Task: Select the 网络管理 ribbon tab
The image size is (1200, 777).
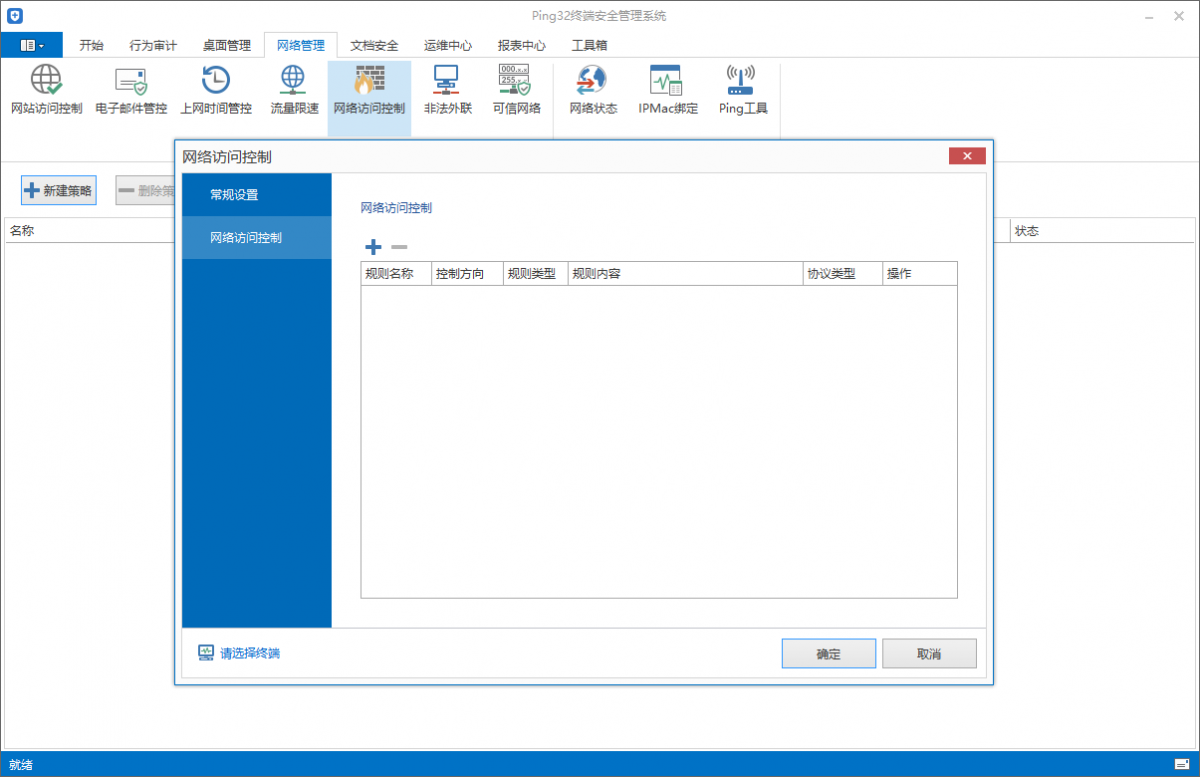Action: pyautogui.click(x=301, y=45)
